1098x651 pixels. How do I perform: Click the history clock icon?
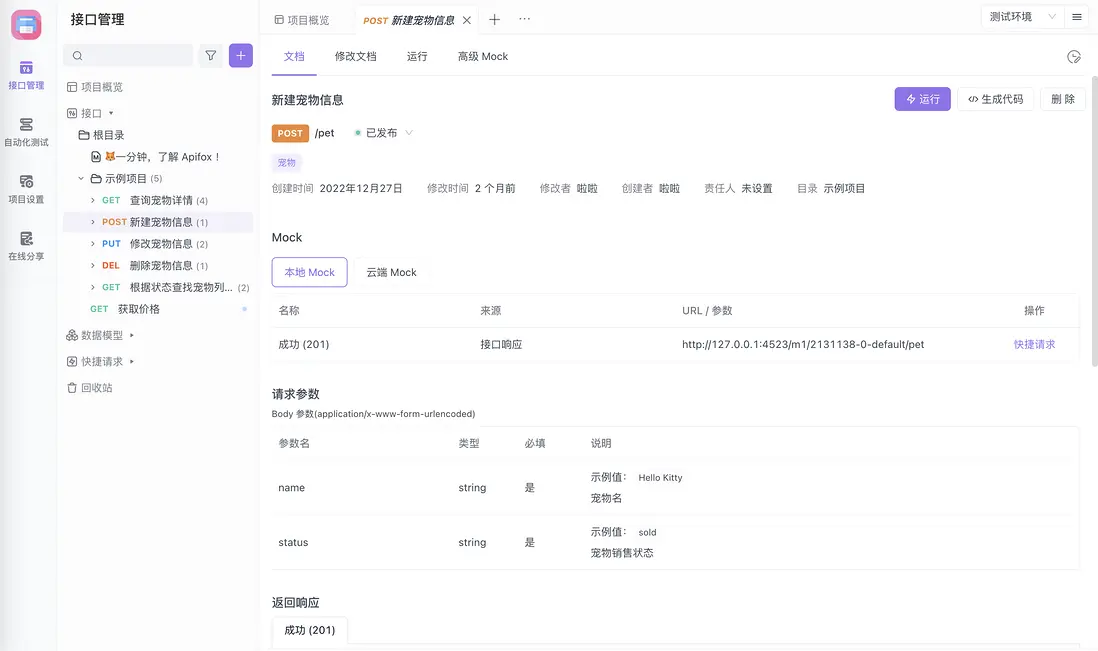1073,57
